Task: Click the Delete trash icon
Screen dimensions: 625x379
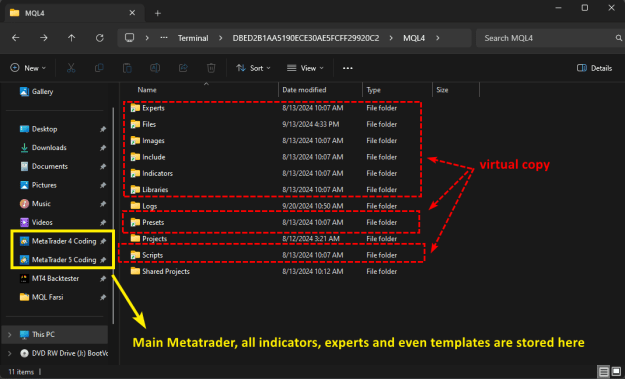Action: (211, 68)
